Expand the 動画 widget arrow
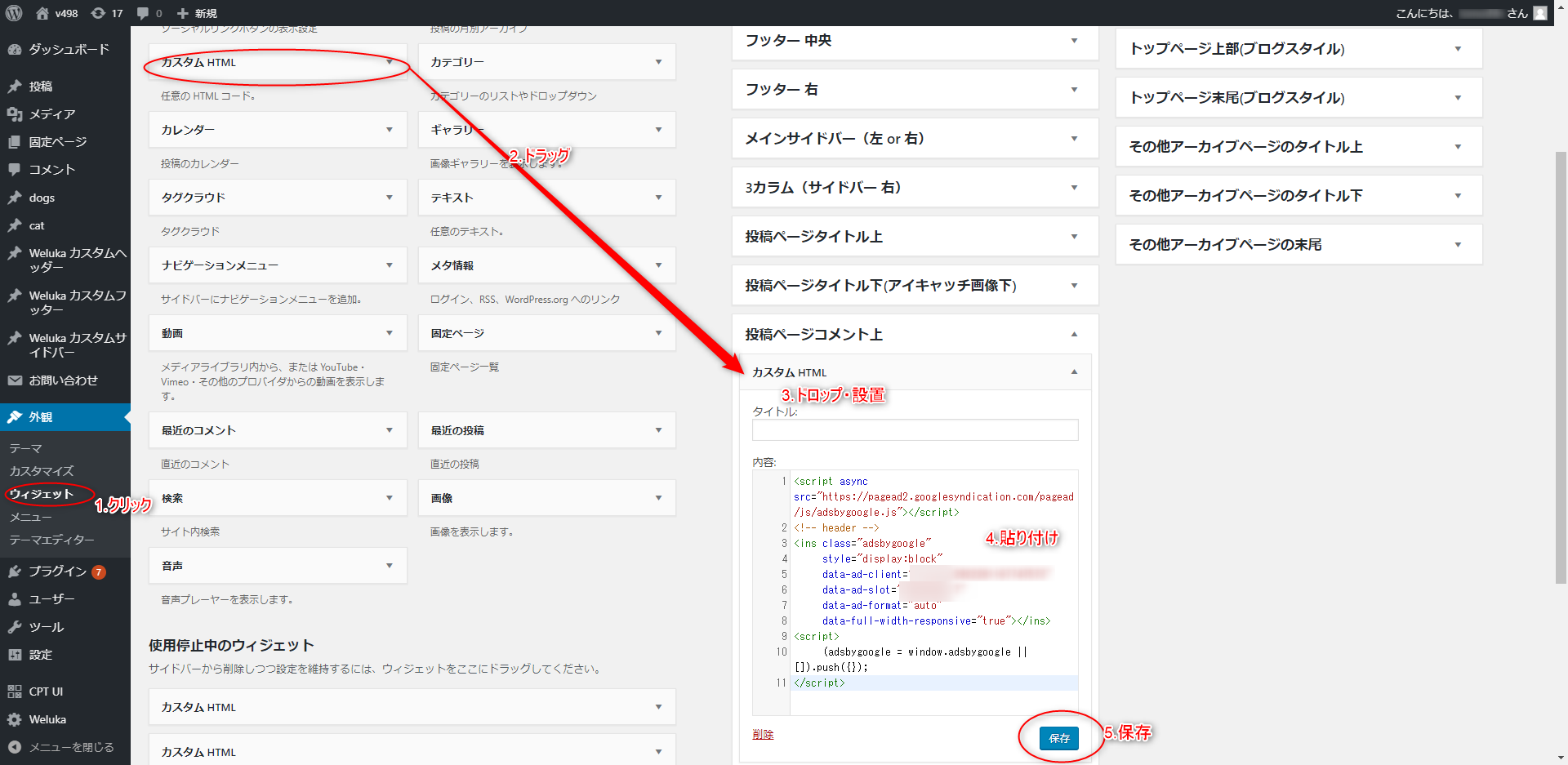The height and width of the screenshot is (765, 1568). [x=390, y=333]
